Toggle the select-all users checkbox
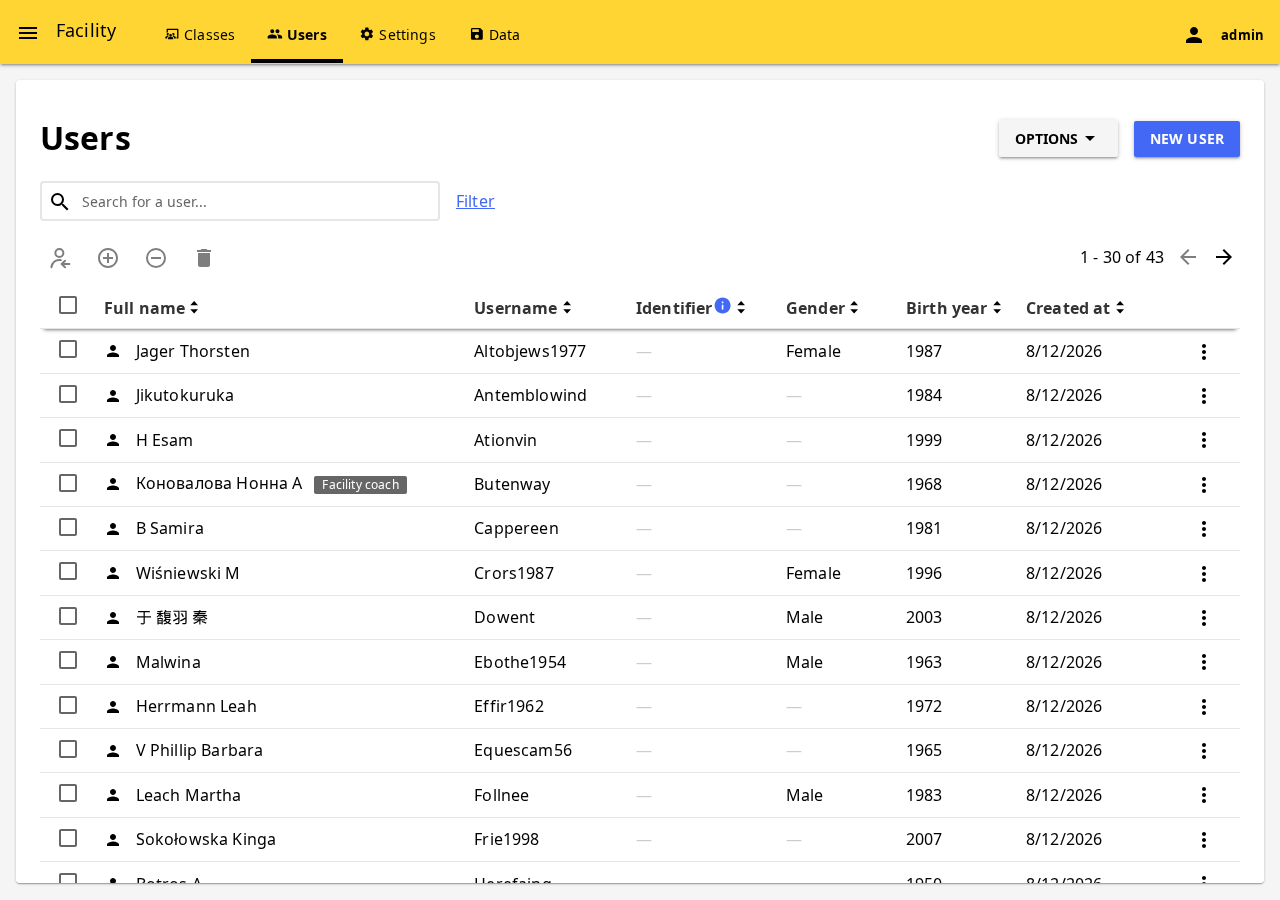 pos(68,305)
